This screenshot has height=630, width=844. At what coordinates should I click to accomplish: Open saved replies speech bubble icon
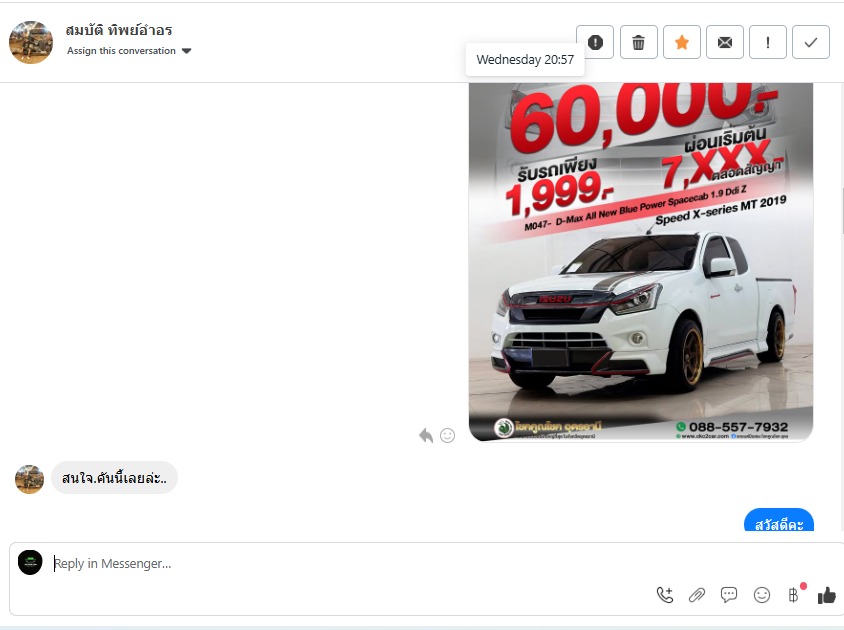tap(729, 594)
